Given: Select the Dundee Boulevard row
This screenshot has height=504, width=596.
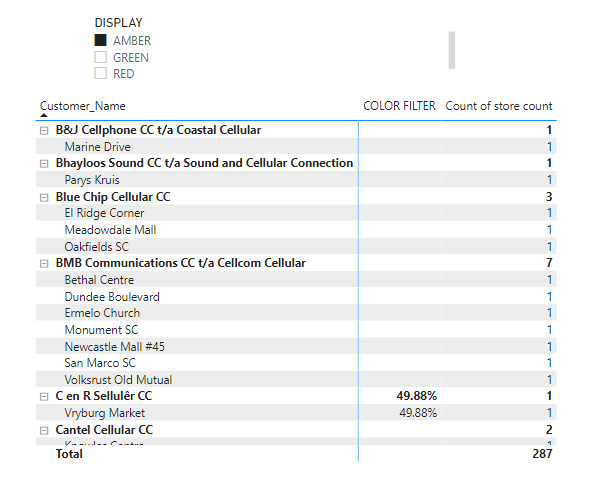Looking at the screenshot, I should [296, 296].
